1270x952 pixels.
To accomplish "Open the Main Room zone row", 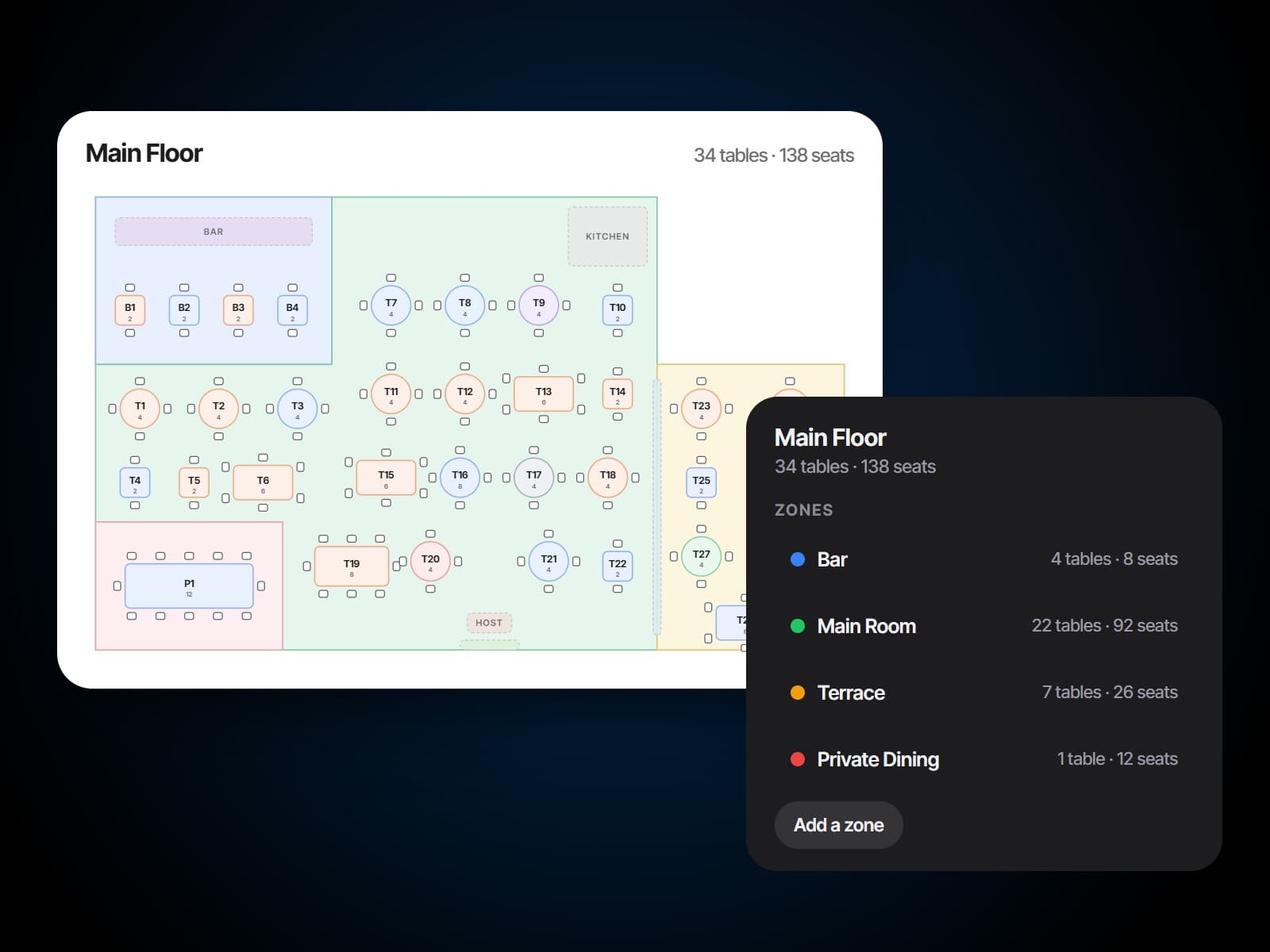I will tap(984, 626).
